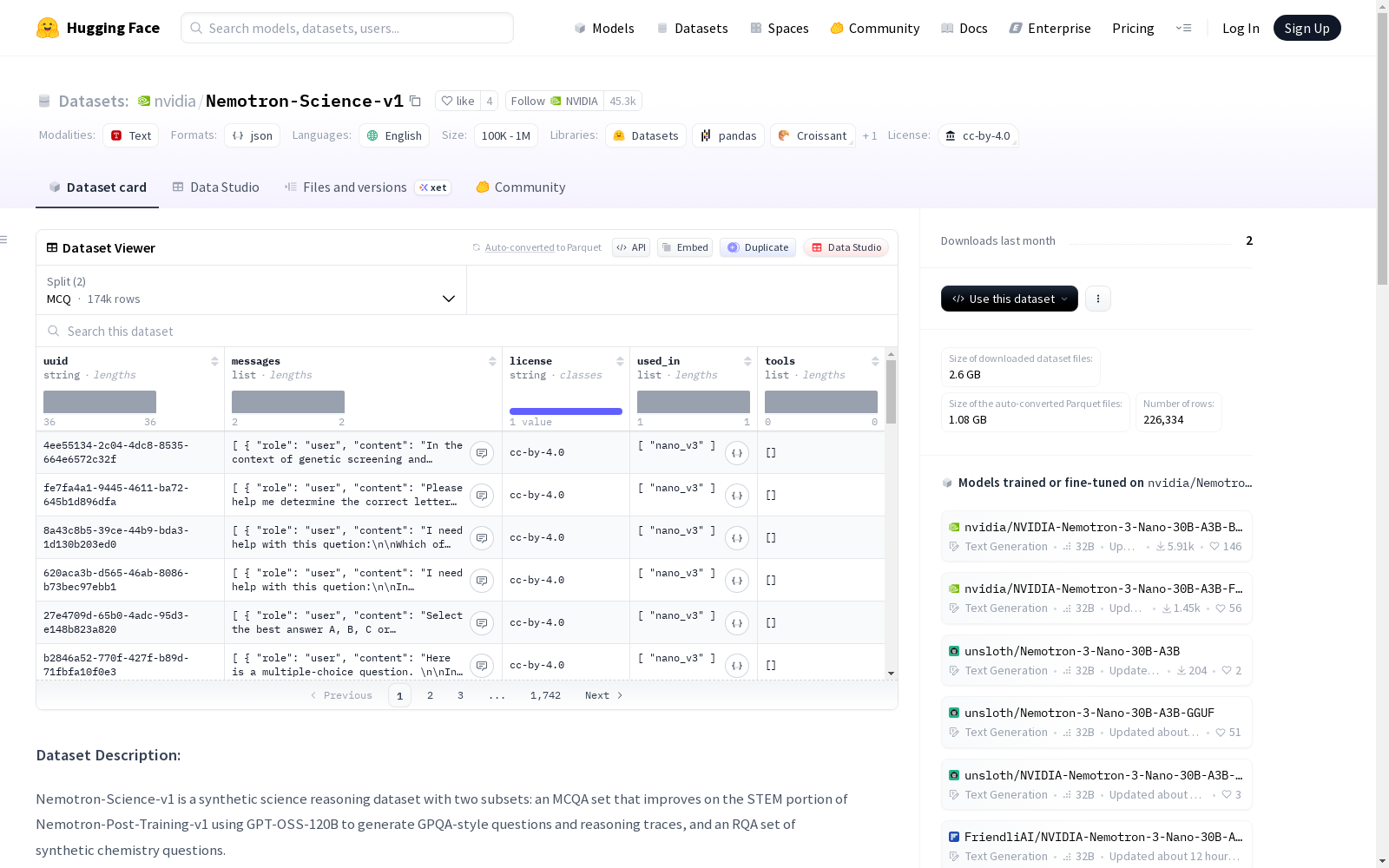
Task: Open chat view for the 'Here is a multiple-choice' row
Action: point(482,665)
